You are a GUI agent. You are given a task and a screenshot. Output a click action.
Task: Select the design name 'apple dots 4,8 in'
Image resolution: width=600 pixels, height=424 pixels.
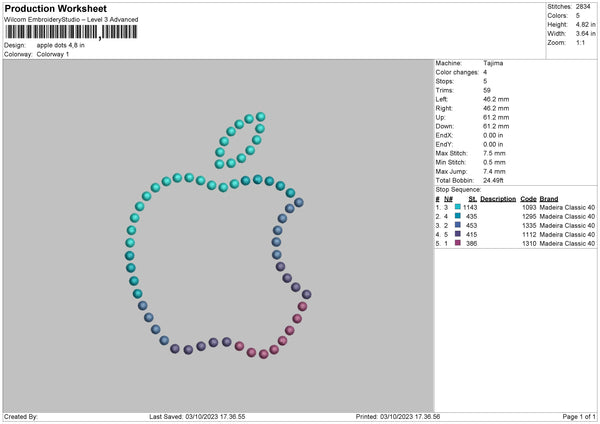[x=60, y=45]
